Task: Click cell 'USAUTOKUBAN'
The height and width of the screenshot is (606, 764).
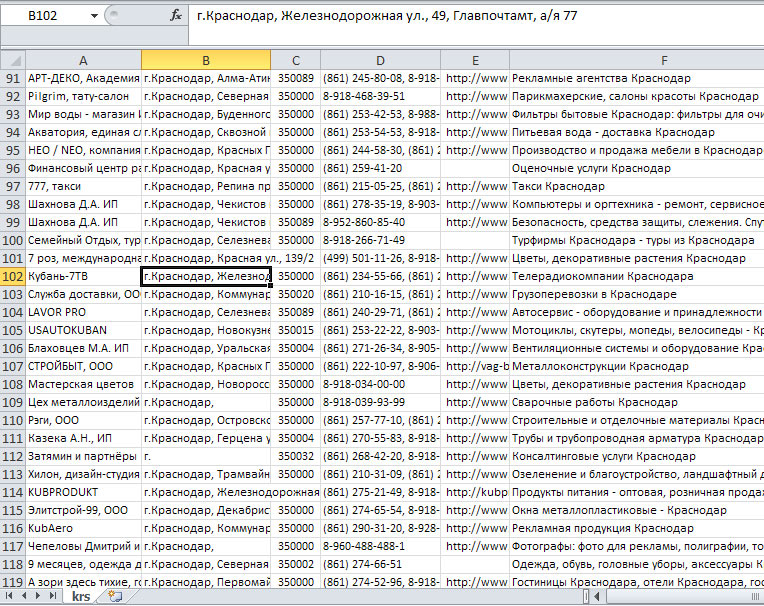Action: [x=83, y=331]
